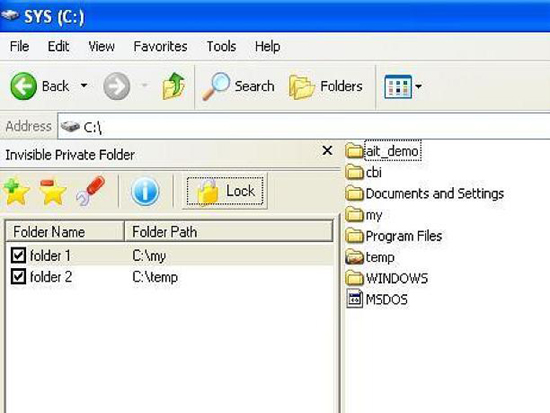Uncheck the folder 1 checkbox
Viewport: 550px width, 413px height.
[18, 255]
